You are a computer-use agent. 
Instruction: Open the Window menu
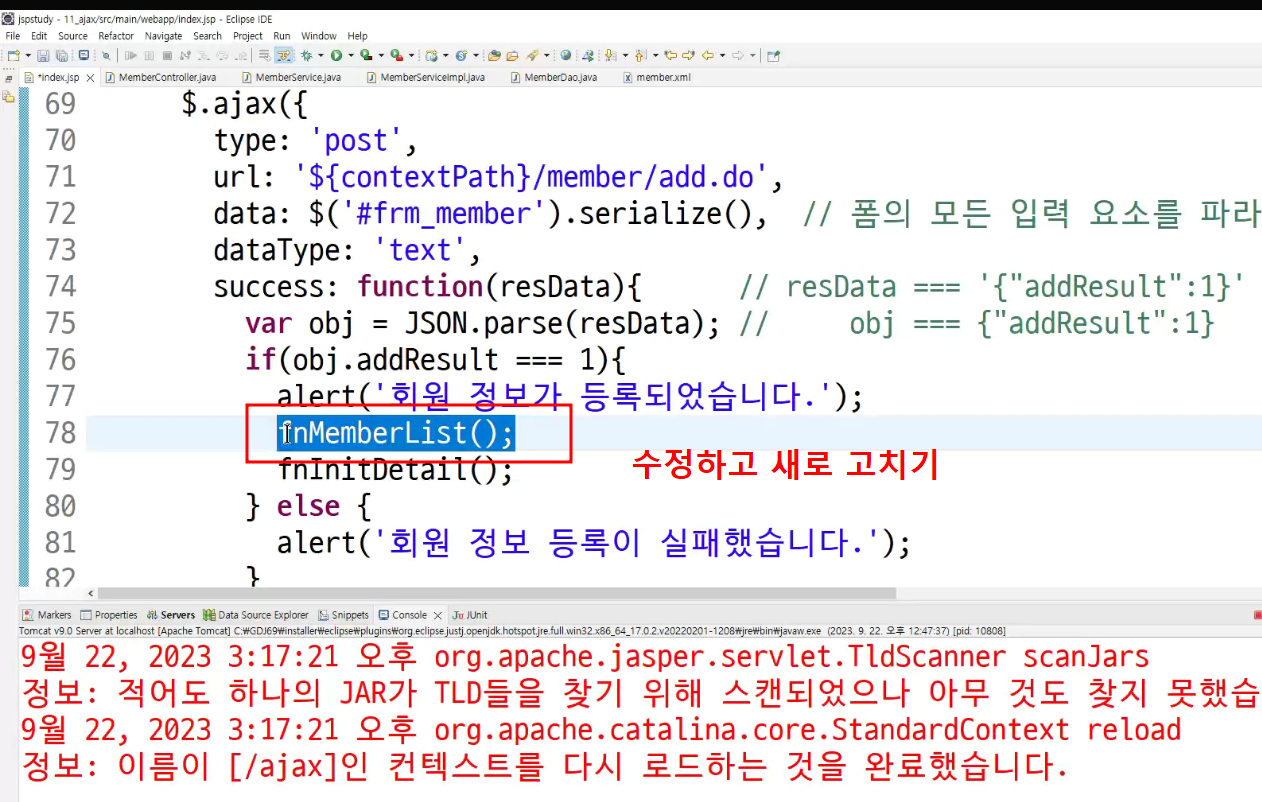319,36
